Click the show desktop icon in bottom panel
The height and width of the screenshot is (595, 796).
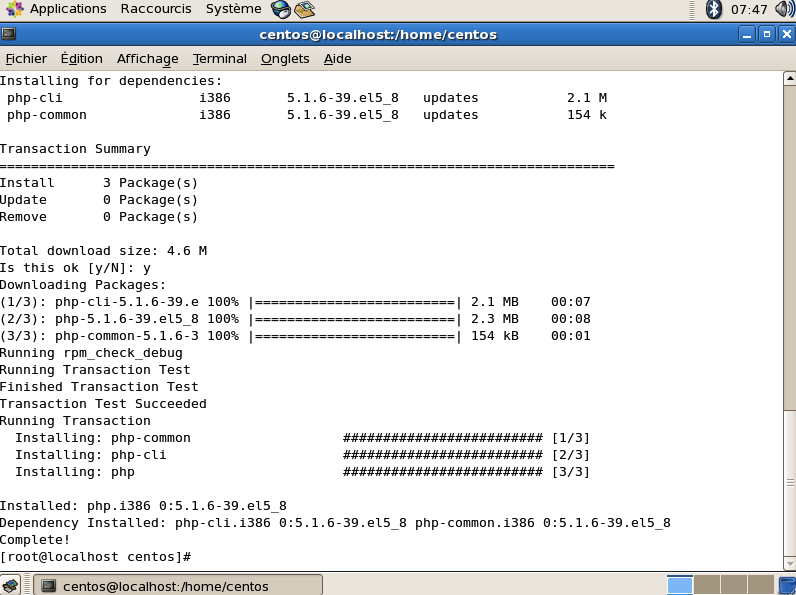(x=10, y=585)
